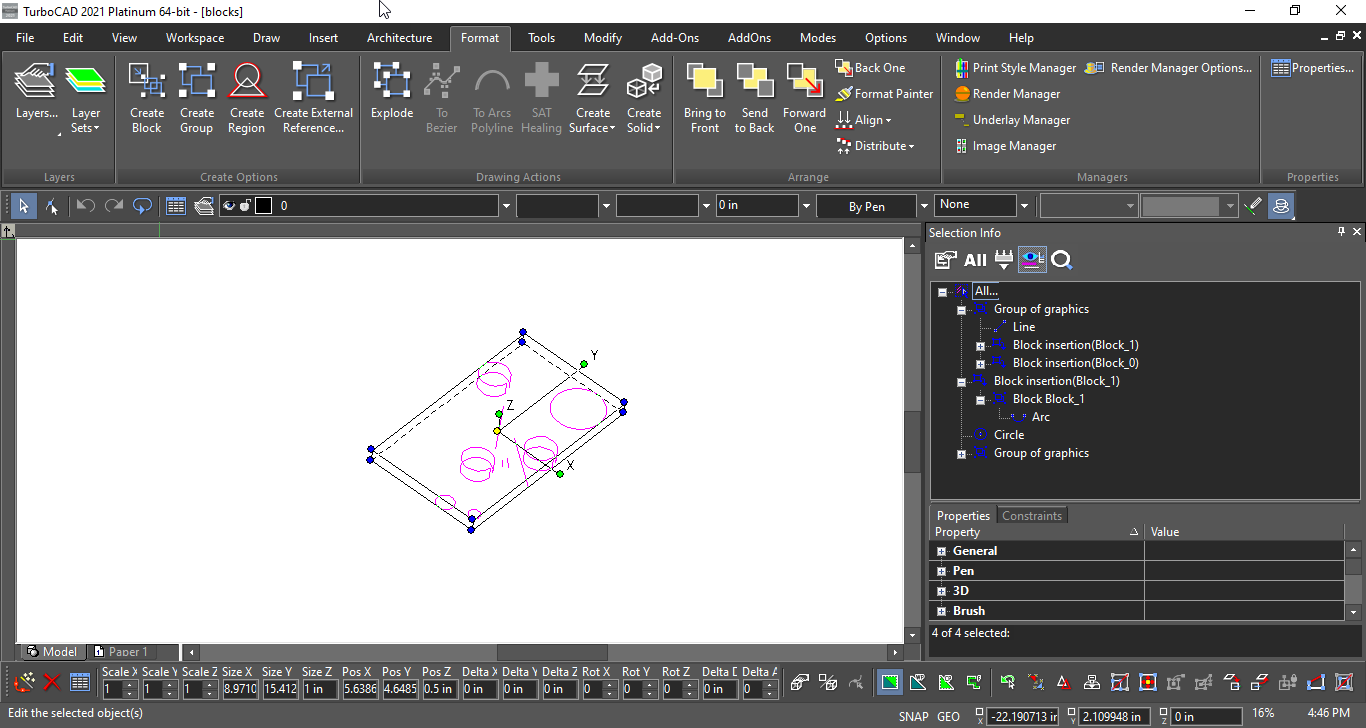
Task: Open the File menu
Action: [x=25, y=38]
